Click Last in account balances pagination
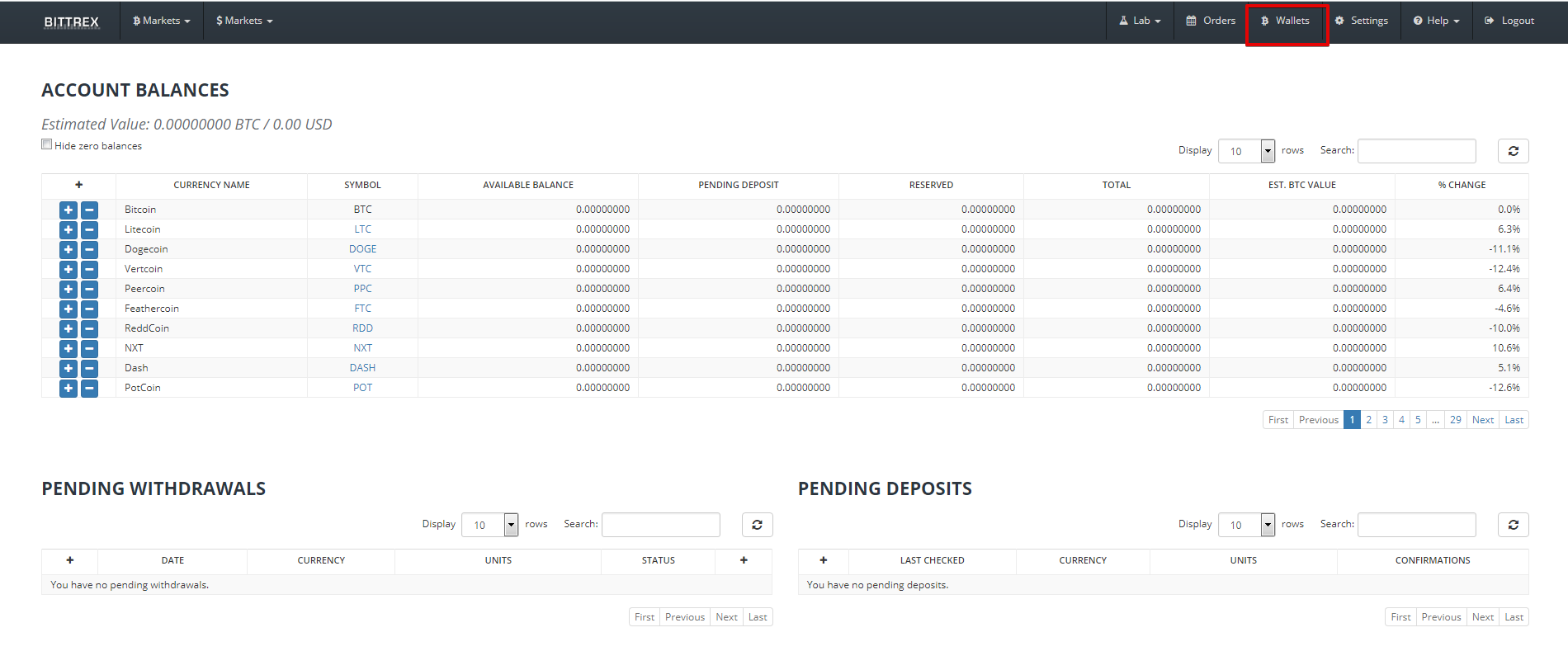 click(x=1514, y=420)
